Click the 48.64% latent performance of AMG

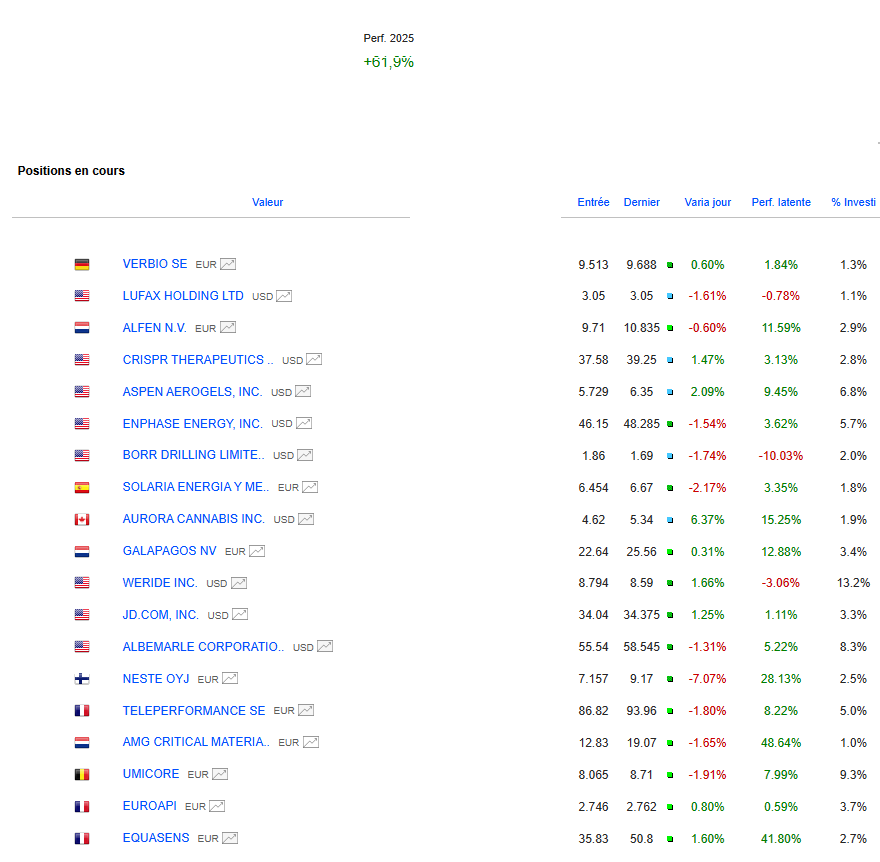781,743
